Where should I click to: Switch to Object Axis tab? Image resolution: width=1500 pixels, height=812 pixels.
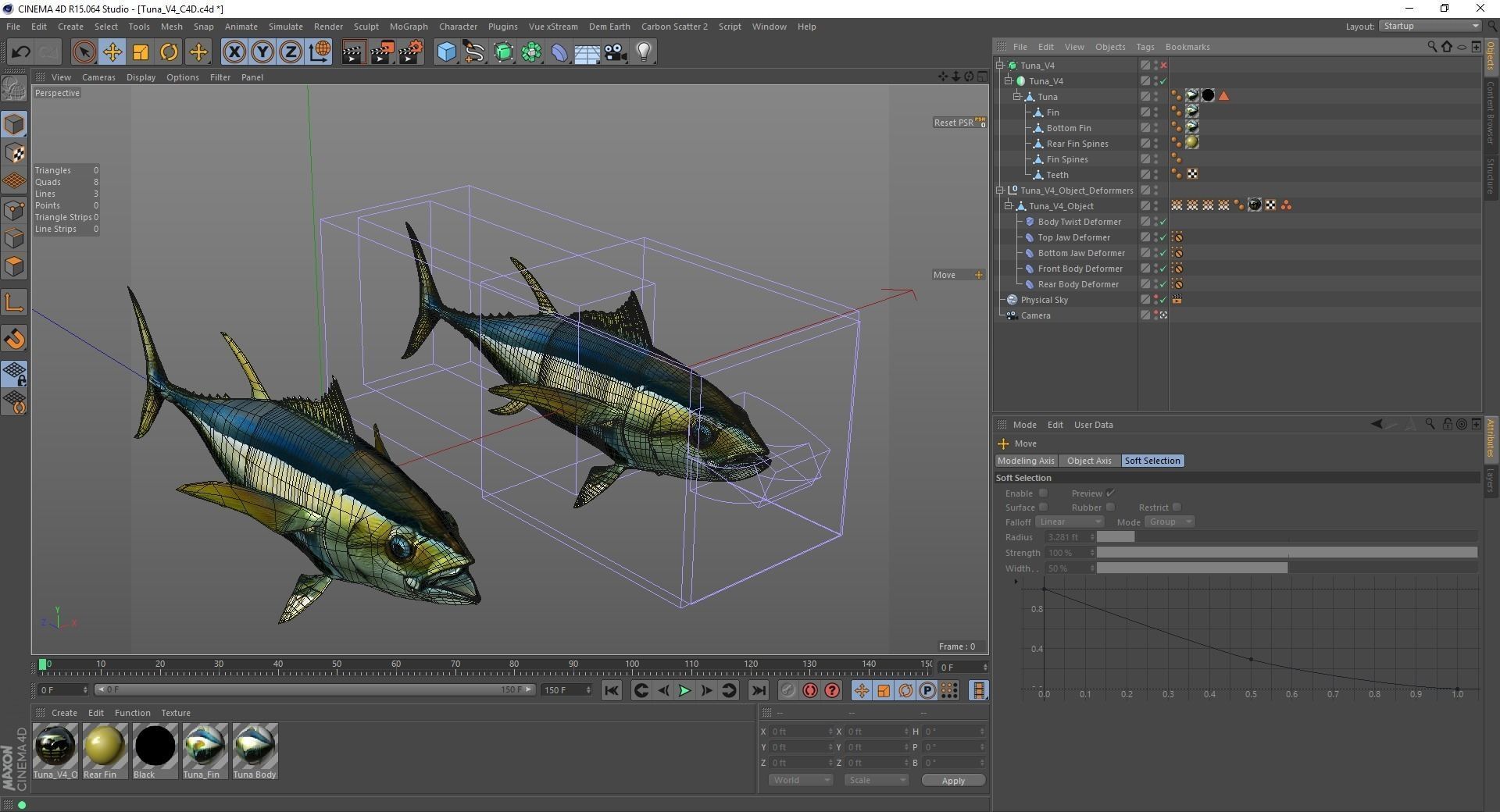[1089, 461]
